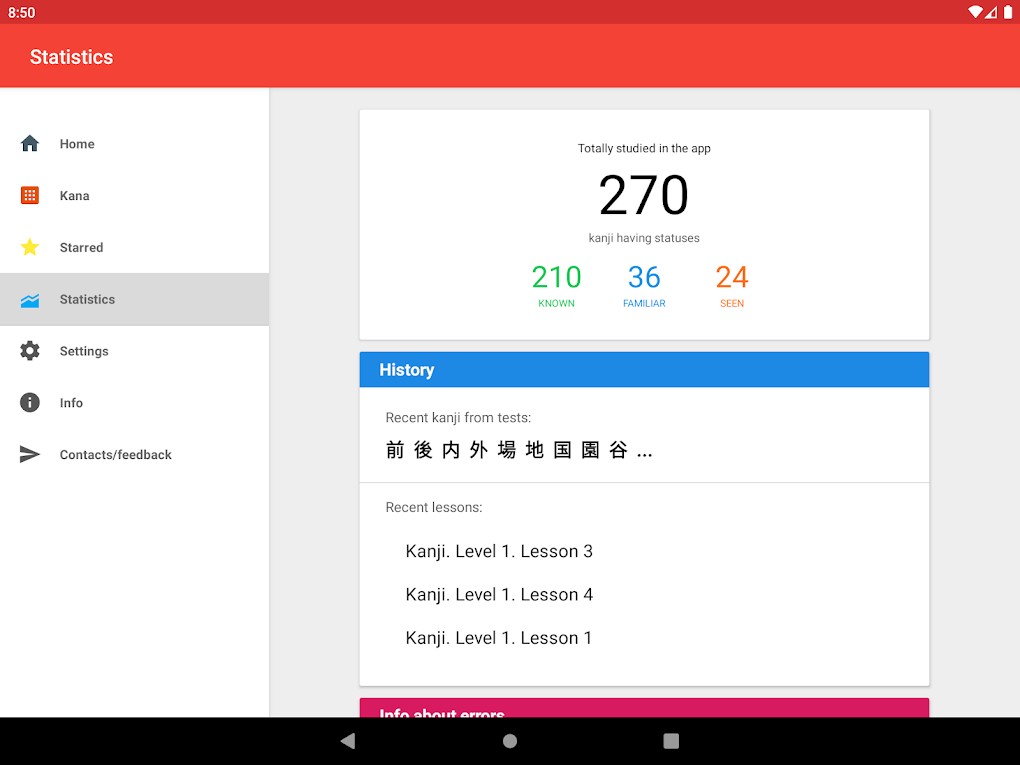Screen dimensions: 1020x765
Task: Open the Kana grid icon
Action: (30, 195)
